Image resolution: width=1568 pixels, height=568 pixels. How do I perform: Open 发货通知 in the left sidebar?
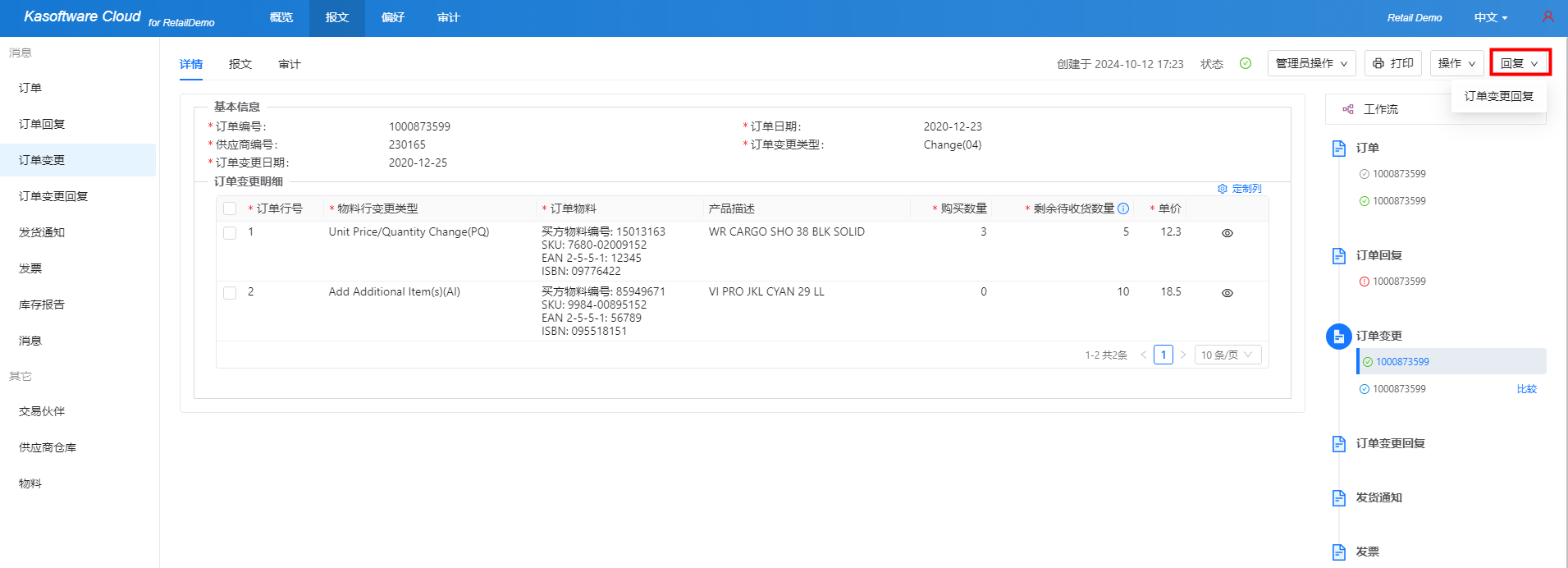pyautogui.click(x=42, y=232)
